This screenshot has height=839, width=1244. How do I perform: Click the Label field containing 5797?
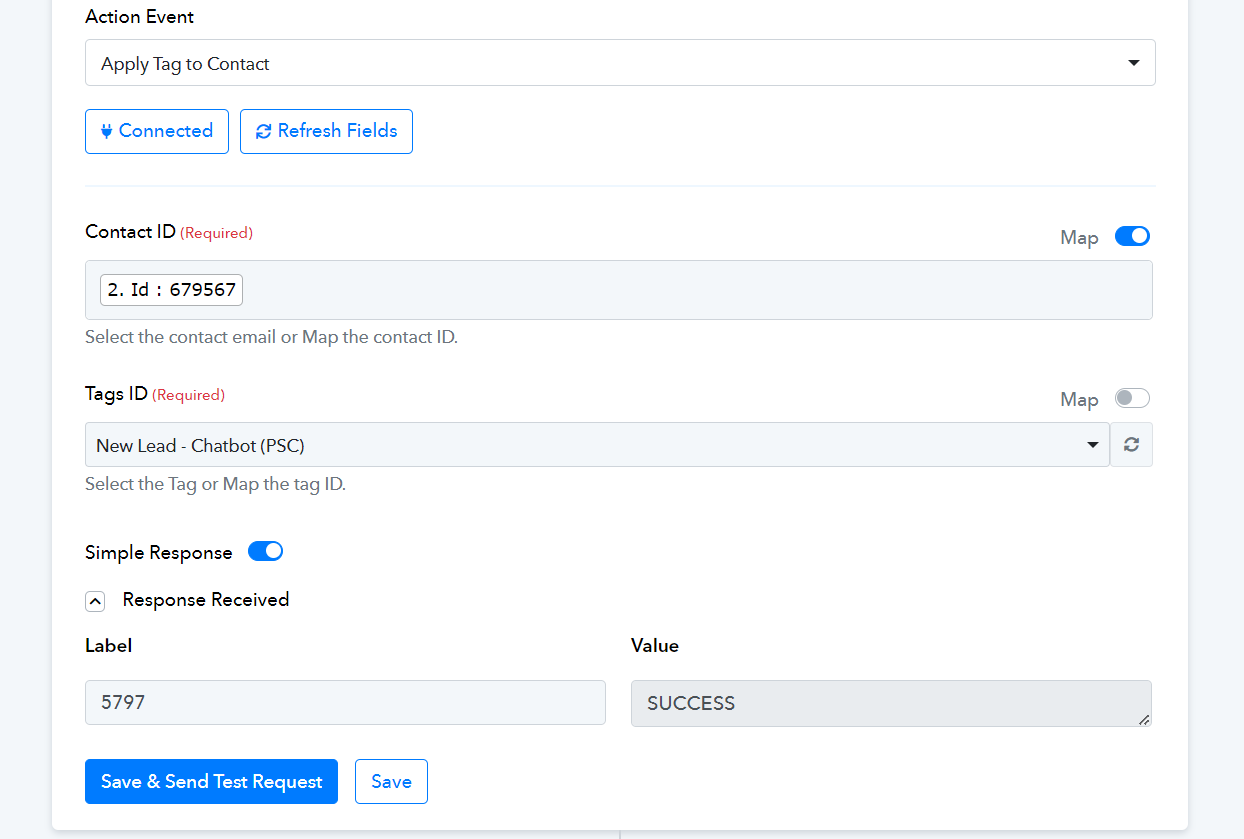tap(345, 703)
